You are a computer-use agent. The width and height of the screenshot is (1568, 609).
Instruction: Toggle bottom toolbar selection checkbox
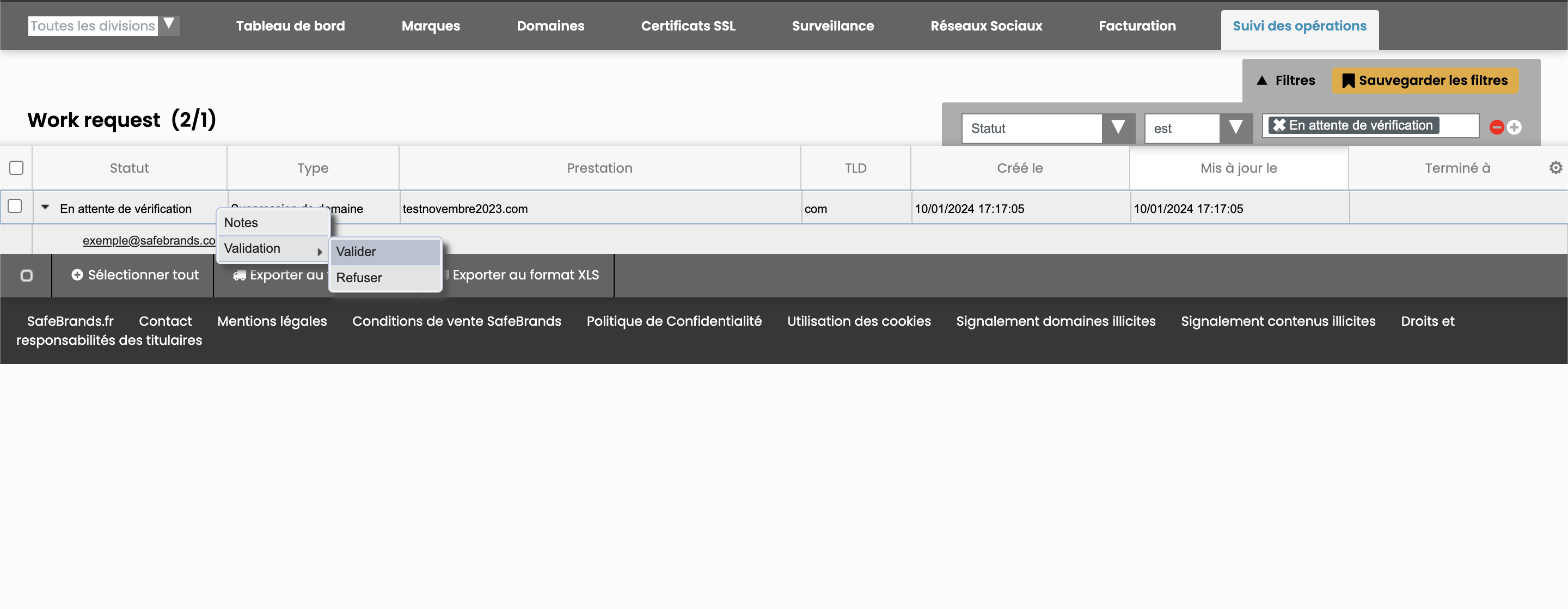click(26, 276)
